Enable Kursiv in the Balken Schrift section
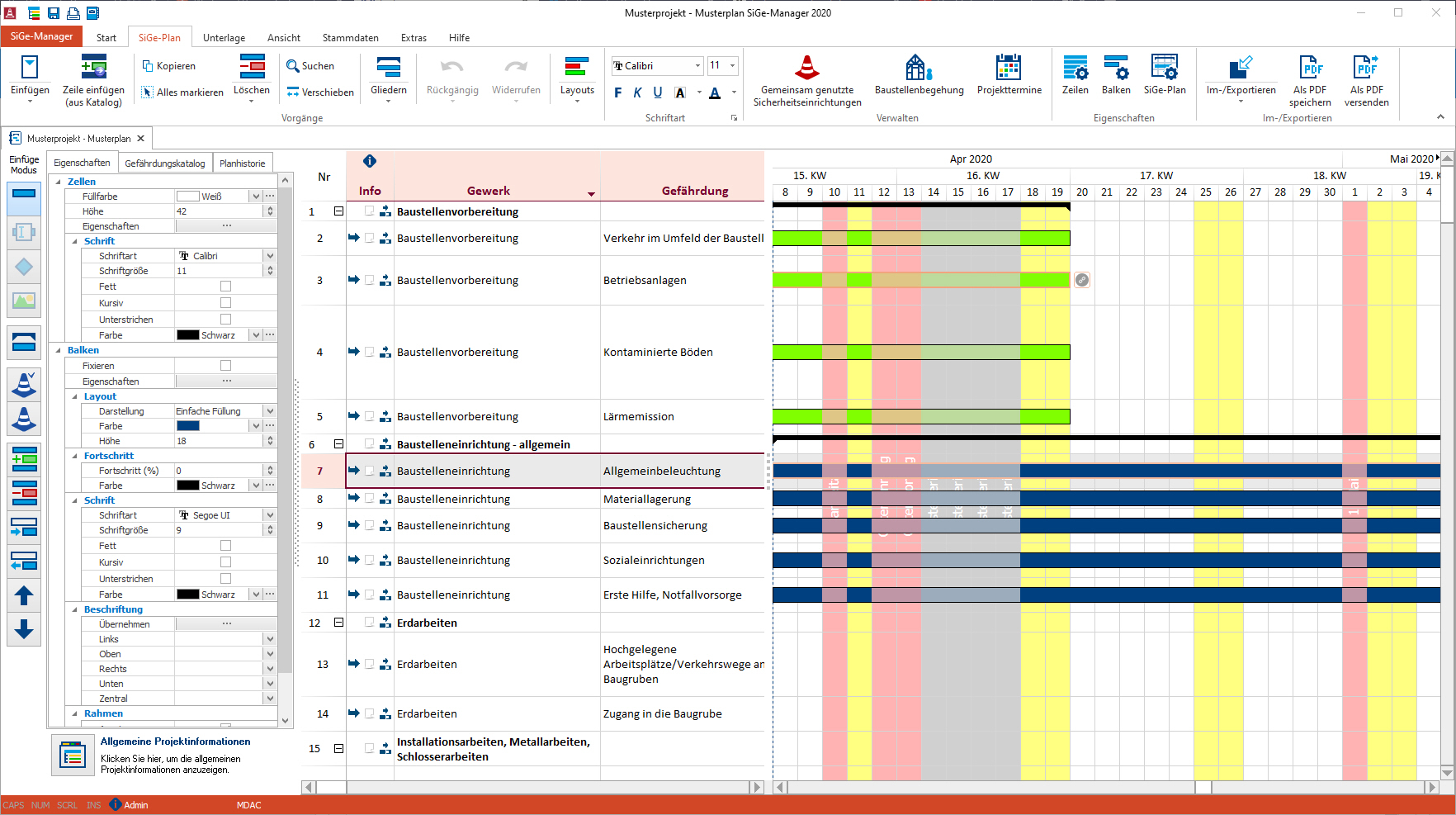Viewport: 1456px width, 815px height. pyautogui.click(x=225, y=561)
